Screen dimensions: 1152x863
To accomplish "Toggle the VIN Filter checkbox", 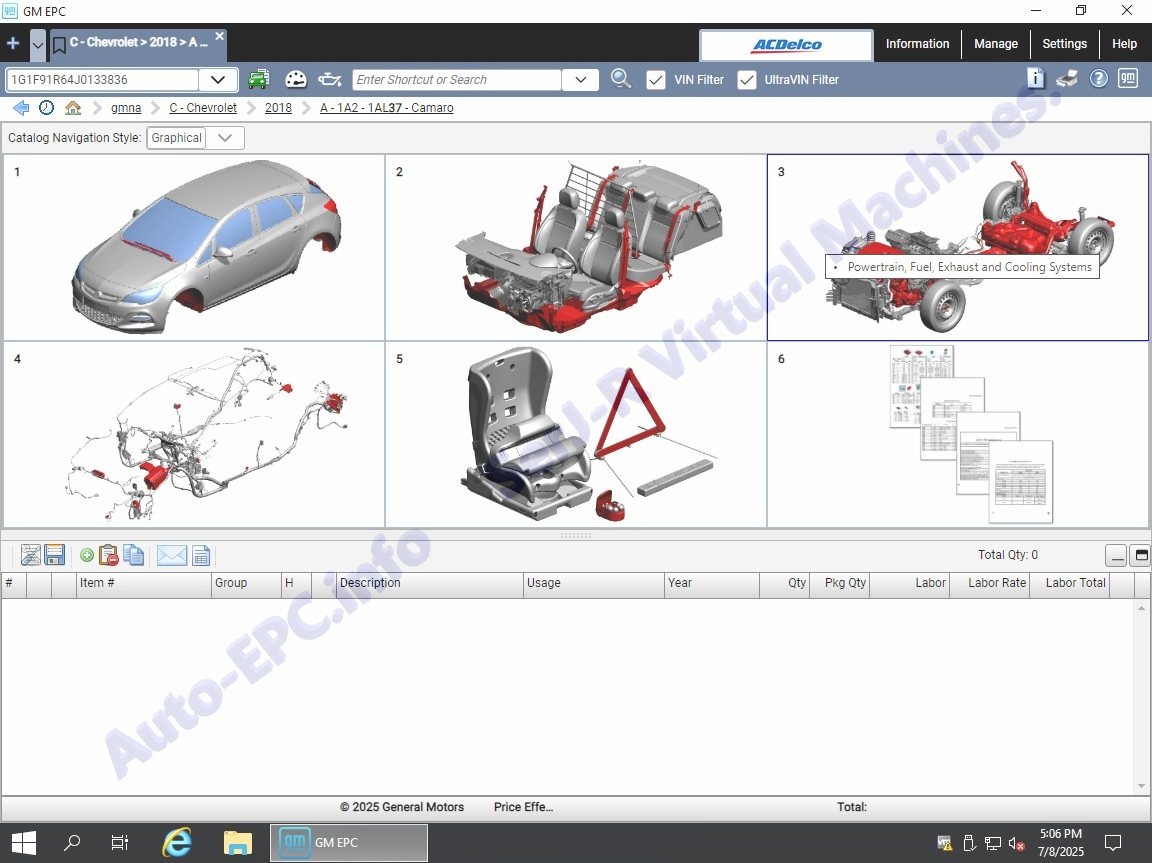I will pos(656,80).
